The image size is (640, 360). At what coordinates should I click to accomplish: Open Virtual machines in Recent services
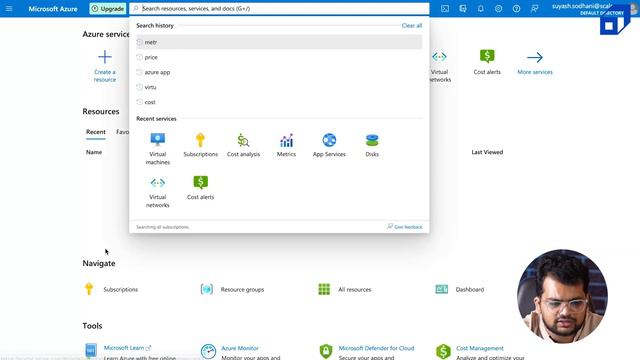[x=158, y=149]
